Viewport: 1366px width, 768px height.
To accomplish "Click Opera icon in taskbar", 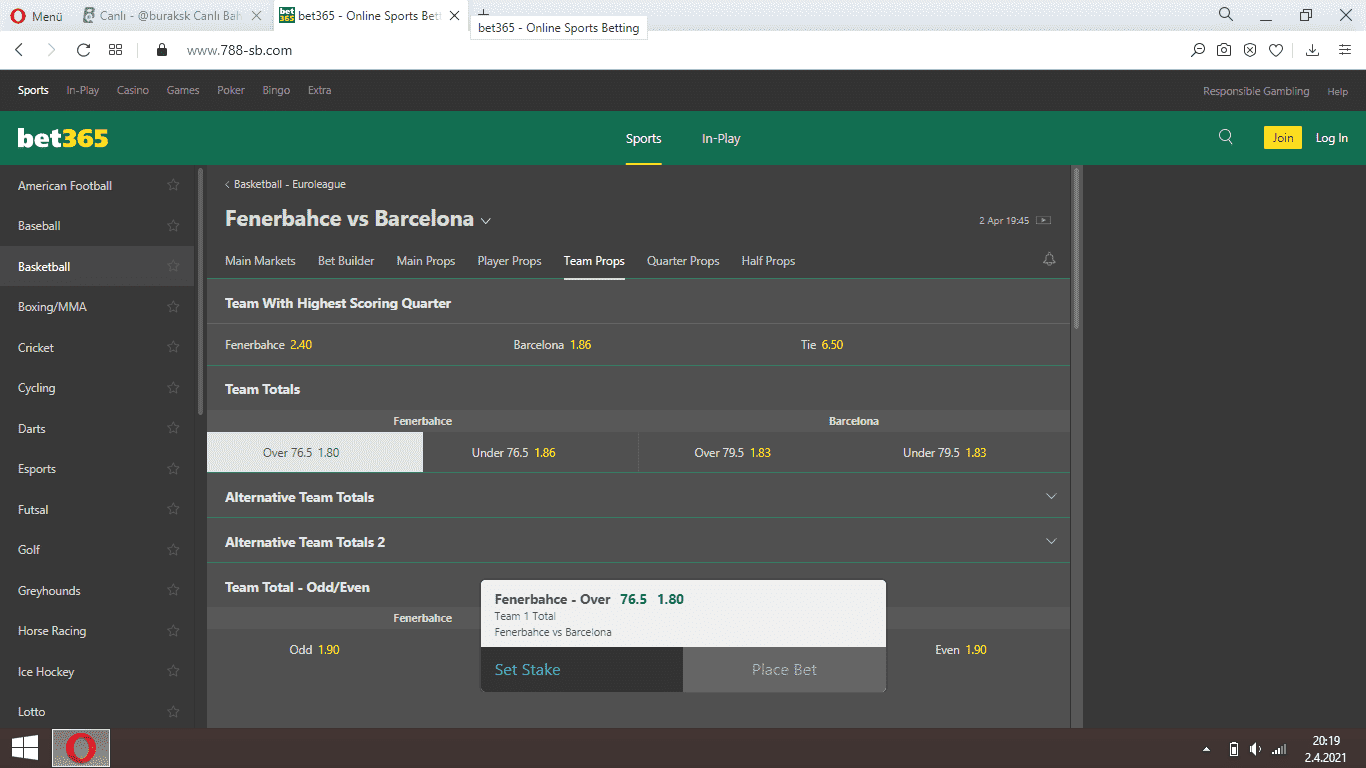I will click(81, 748).
